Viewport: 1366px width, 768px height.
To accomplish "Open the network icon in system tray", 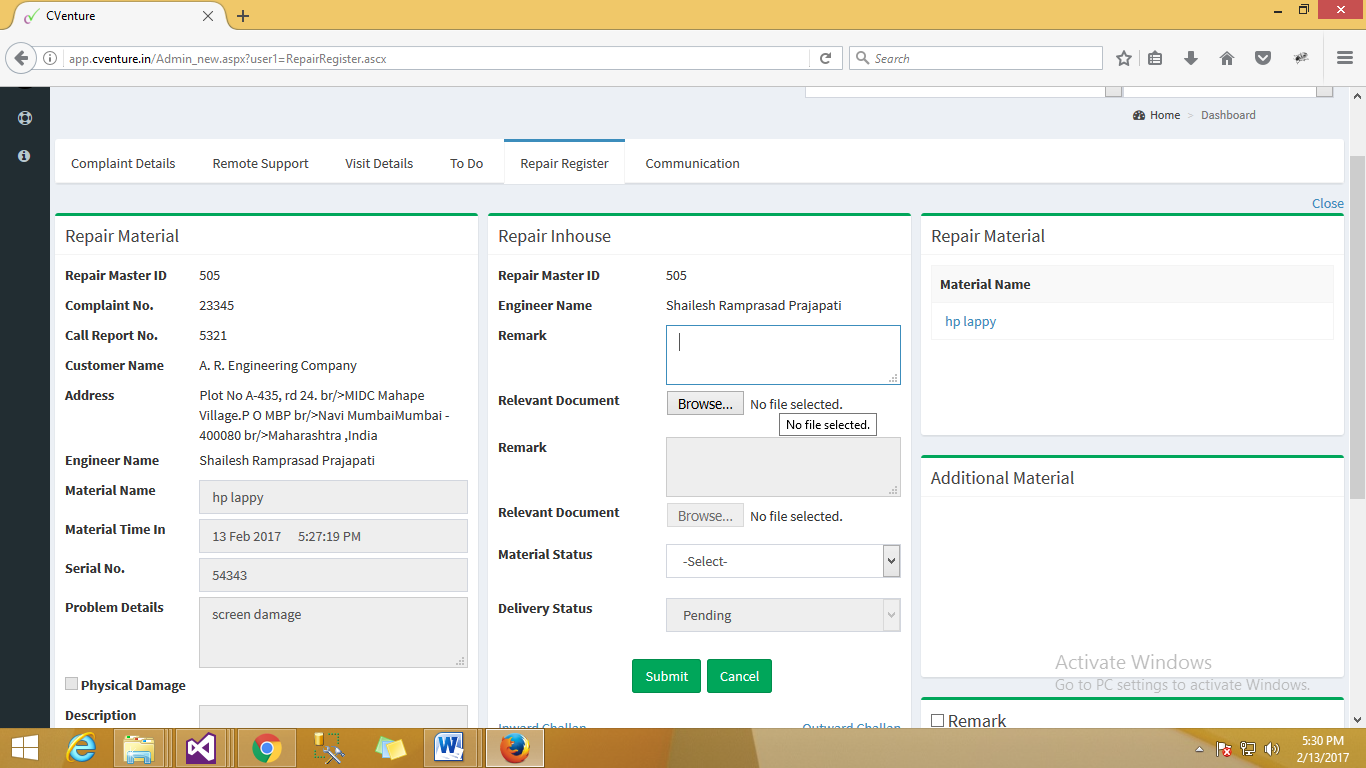I will tap(1248, 749).
